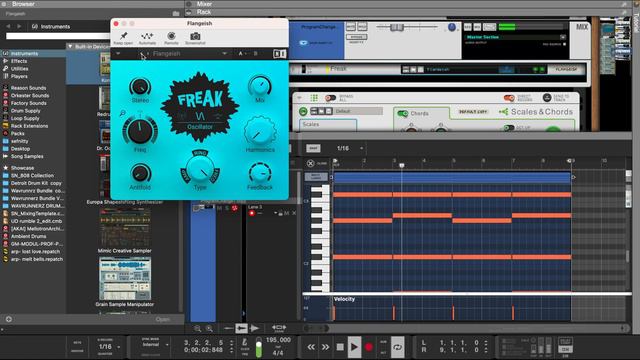Click Play in the transport bar
This screenshot has height=360, width=640.
pos(354,347)
